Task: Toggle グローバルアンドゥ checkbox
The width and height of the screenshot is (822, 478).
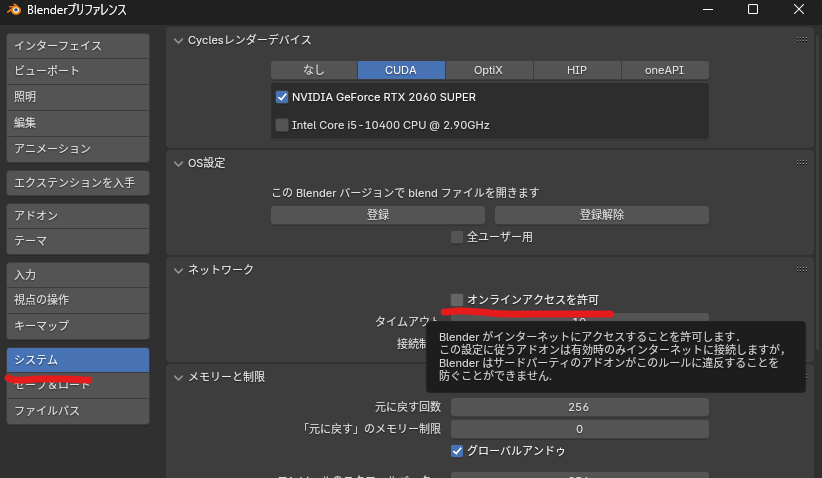Action: (x=457, y=451)
